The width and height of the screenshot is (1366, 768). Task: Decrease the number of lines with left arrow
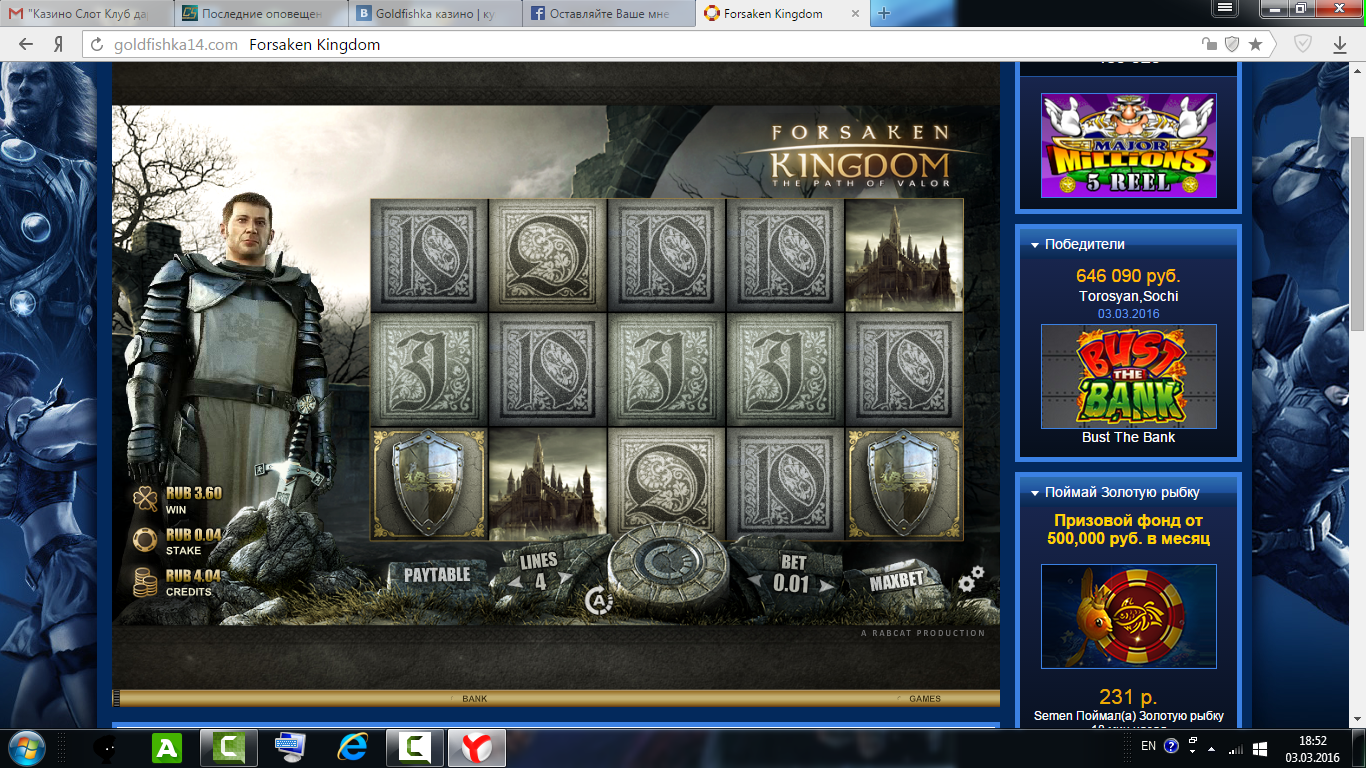click(514, 582)
